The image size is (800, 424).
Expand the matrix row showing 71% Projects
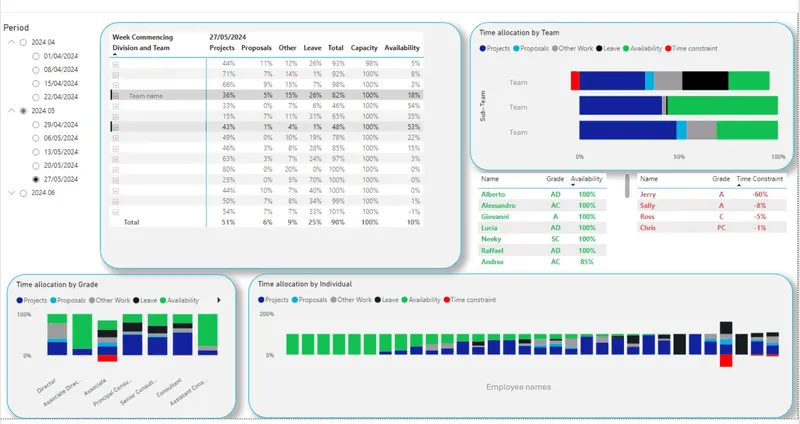[x=116, y=74]
